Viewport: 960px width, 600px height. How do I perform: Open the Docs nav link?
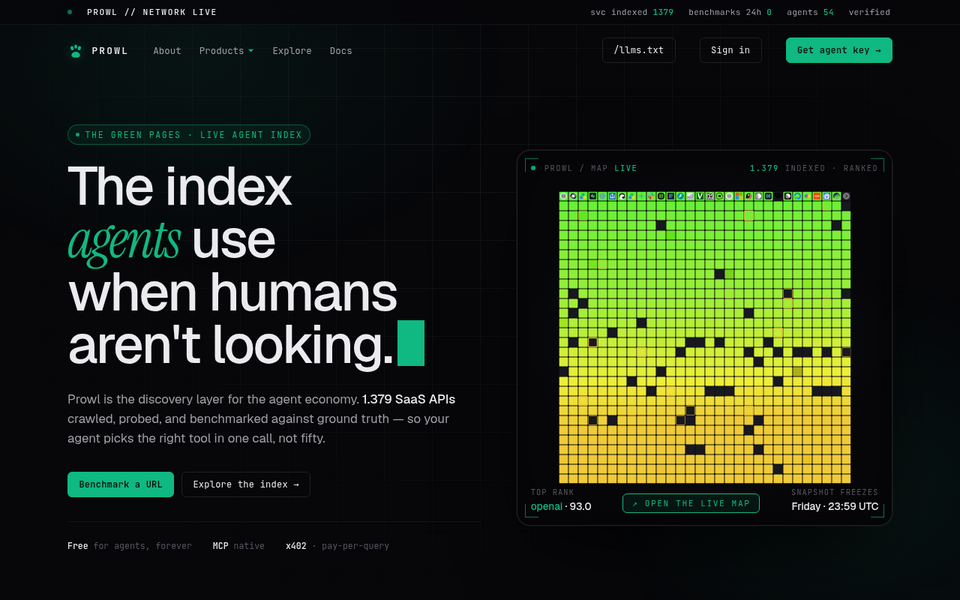click(341, 51)
